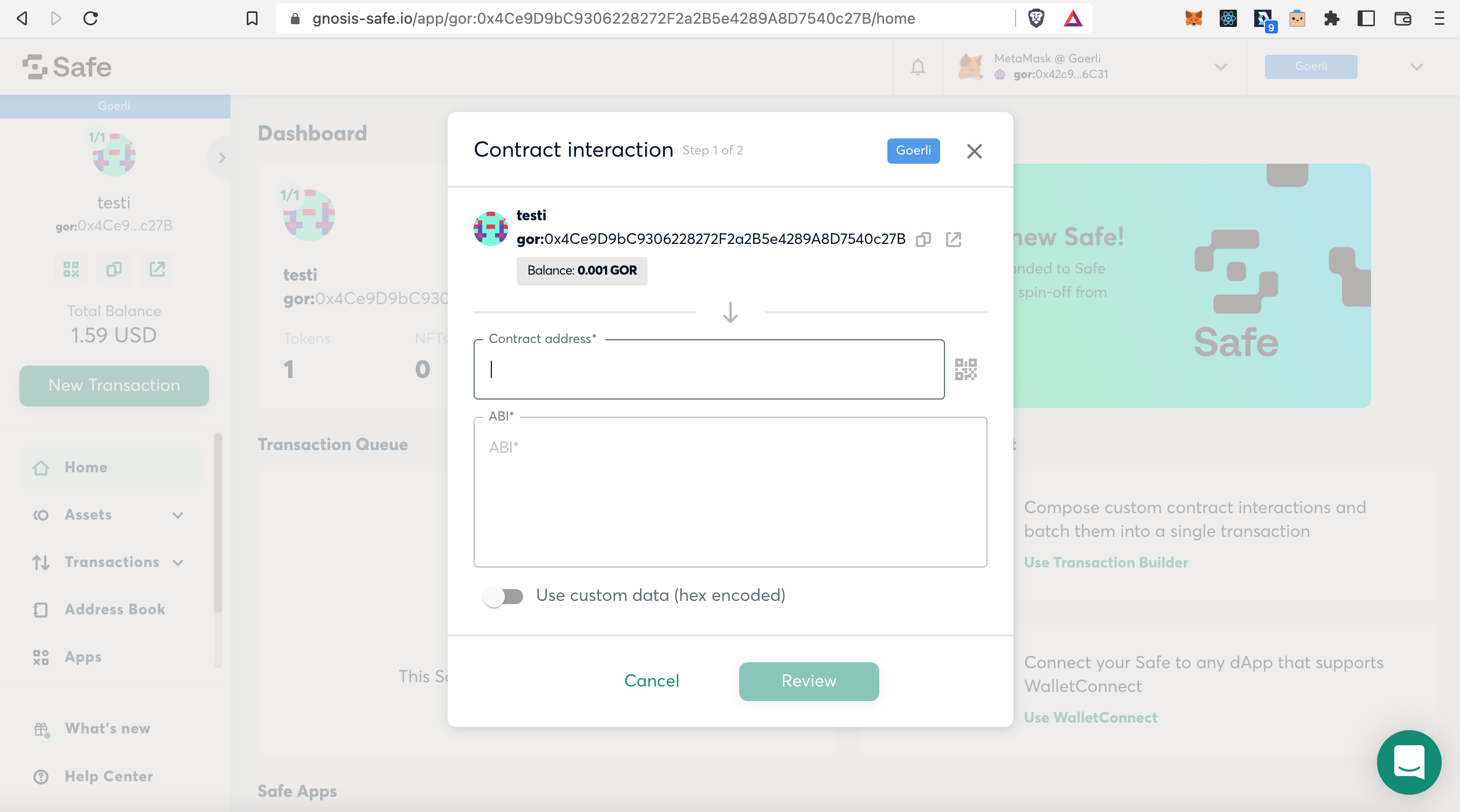Click Goerli badge in modal header
Viewport: 1460px width, 812px height.
913,151
